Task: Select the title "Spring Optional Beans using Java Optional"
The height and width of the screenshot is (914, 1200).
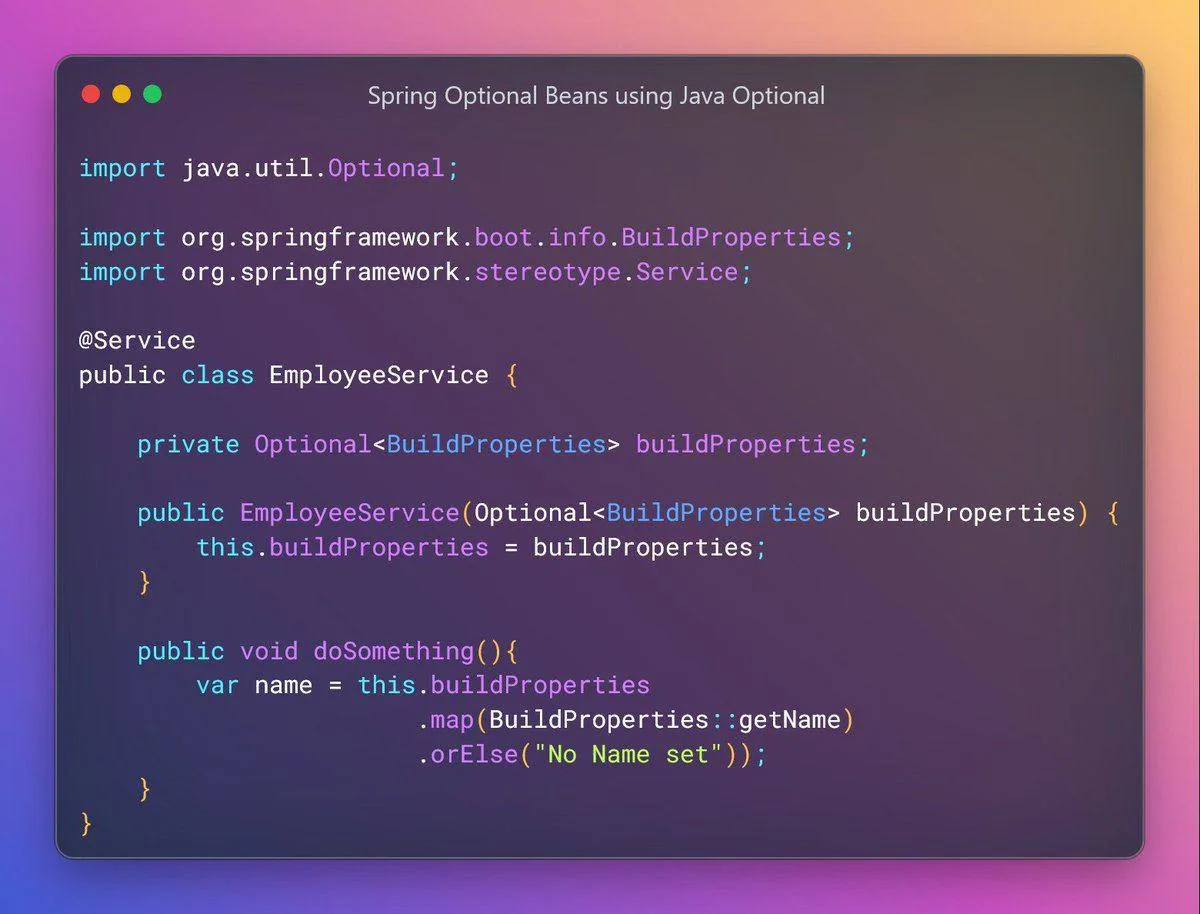Action: (596, 96)
